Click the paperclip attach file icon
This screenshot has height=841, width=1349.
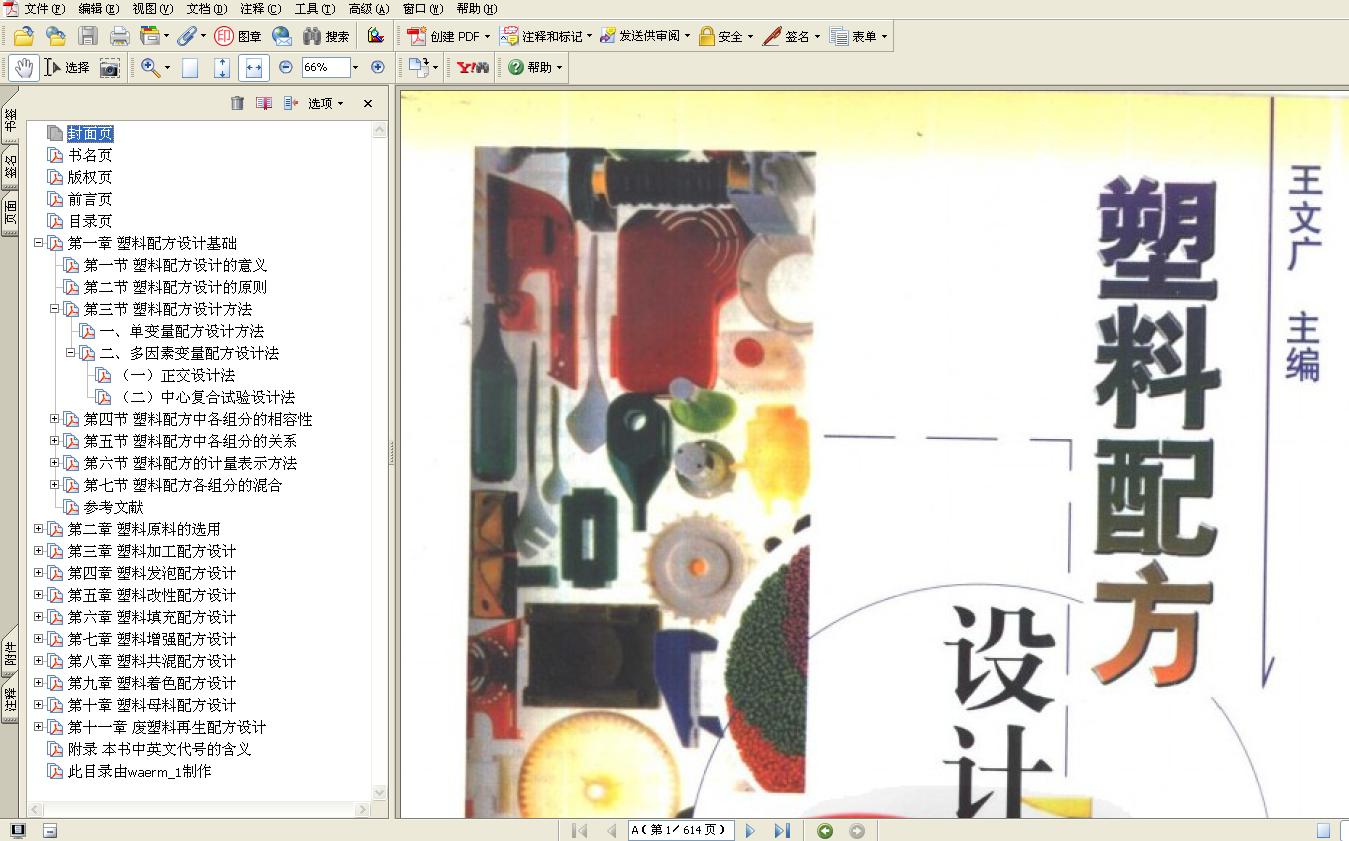tap(186, 36)
